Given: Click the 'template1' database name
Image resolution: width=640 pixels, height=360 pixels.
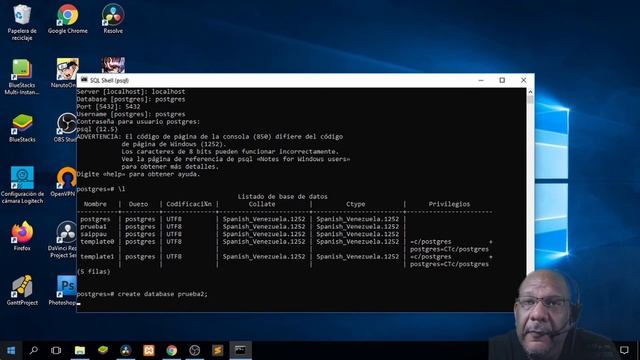Looking at the screenshot, I should pyautogui.click(x=97, y=257).
